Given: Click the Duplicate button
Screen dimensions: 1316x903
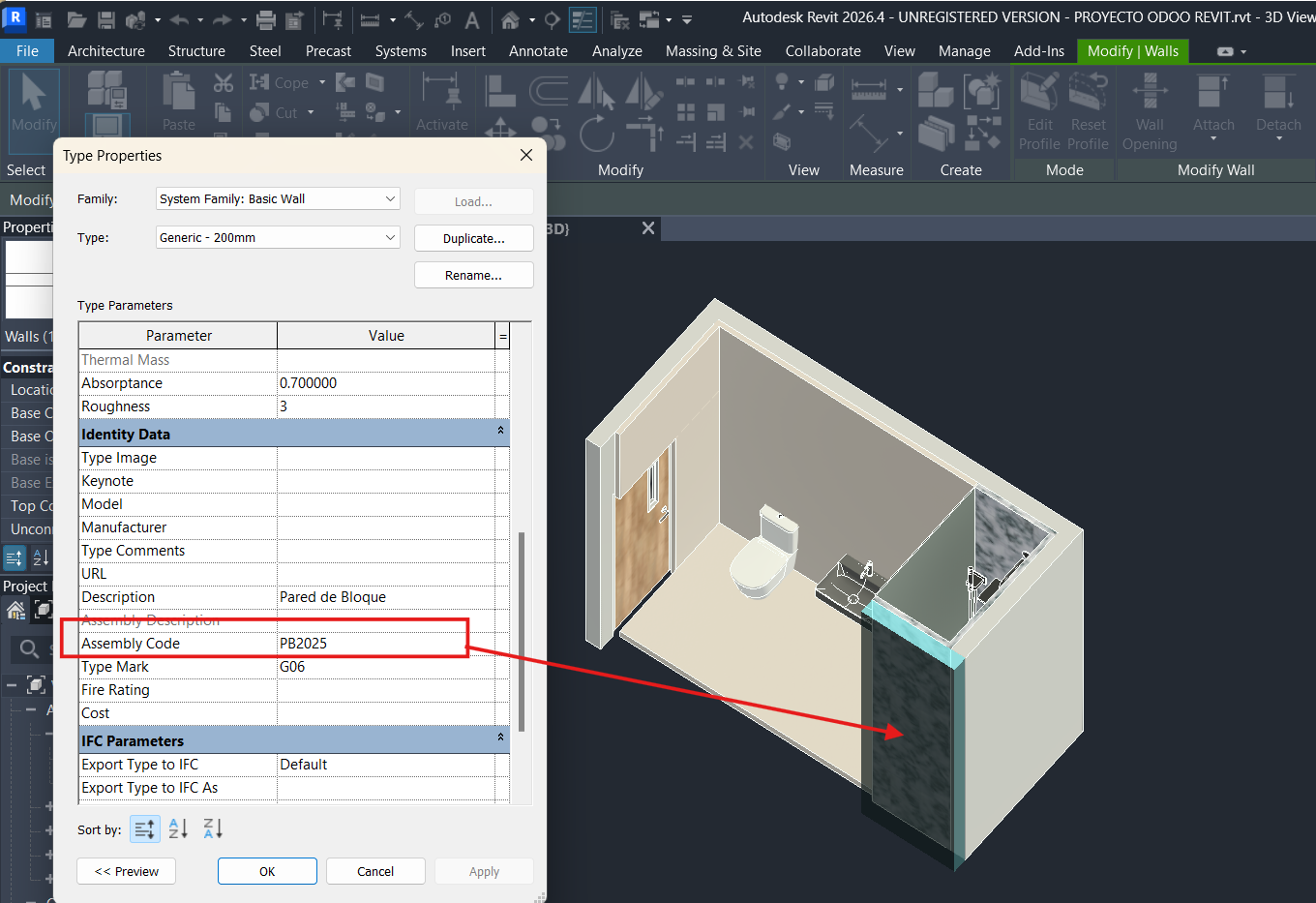Looking at the screenshot, I should 473,237.
